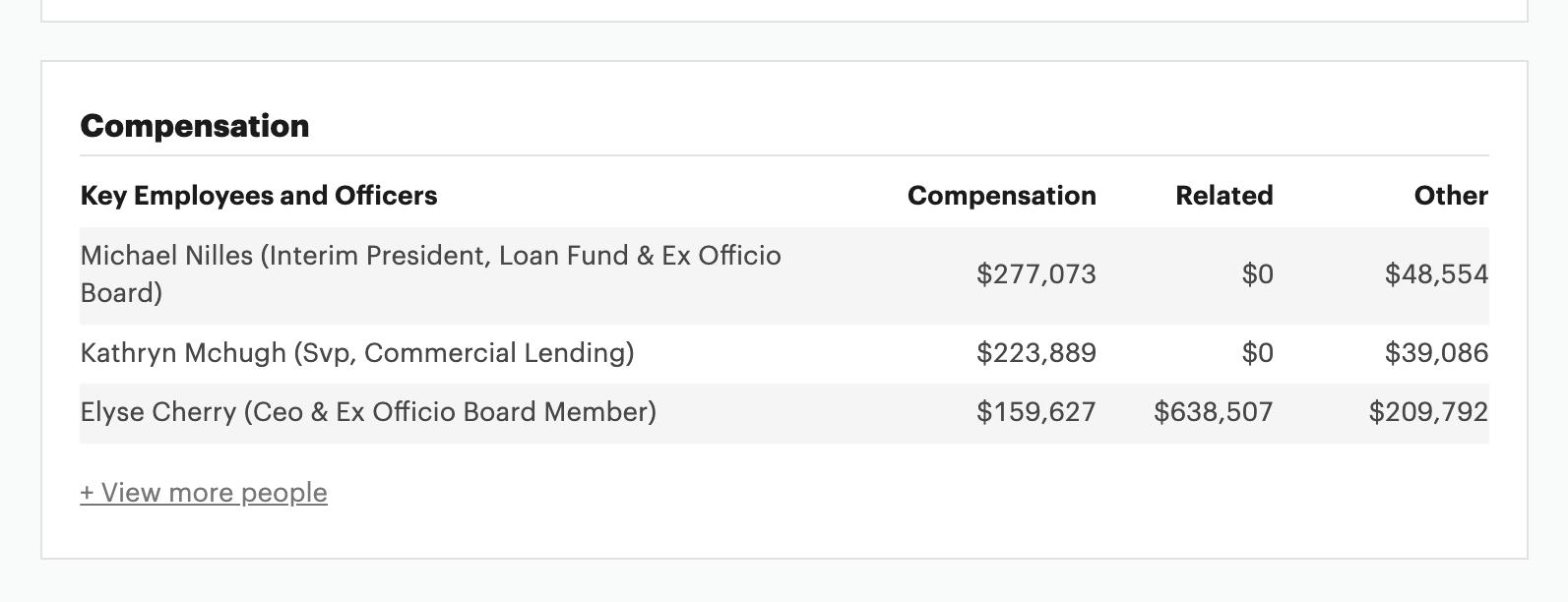Click the $209,792 Other amount
Viewport: 1568px width, 602px height.
point(1428,412)
